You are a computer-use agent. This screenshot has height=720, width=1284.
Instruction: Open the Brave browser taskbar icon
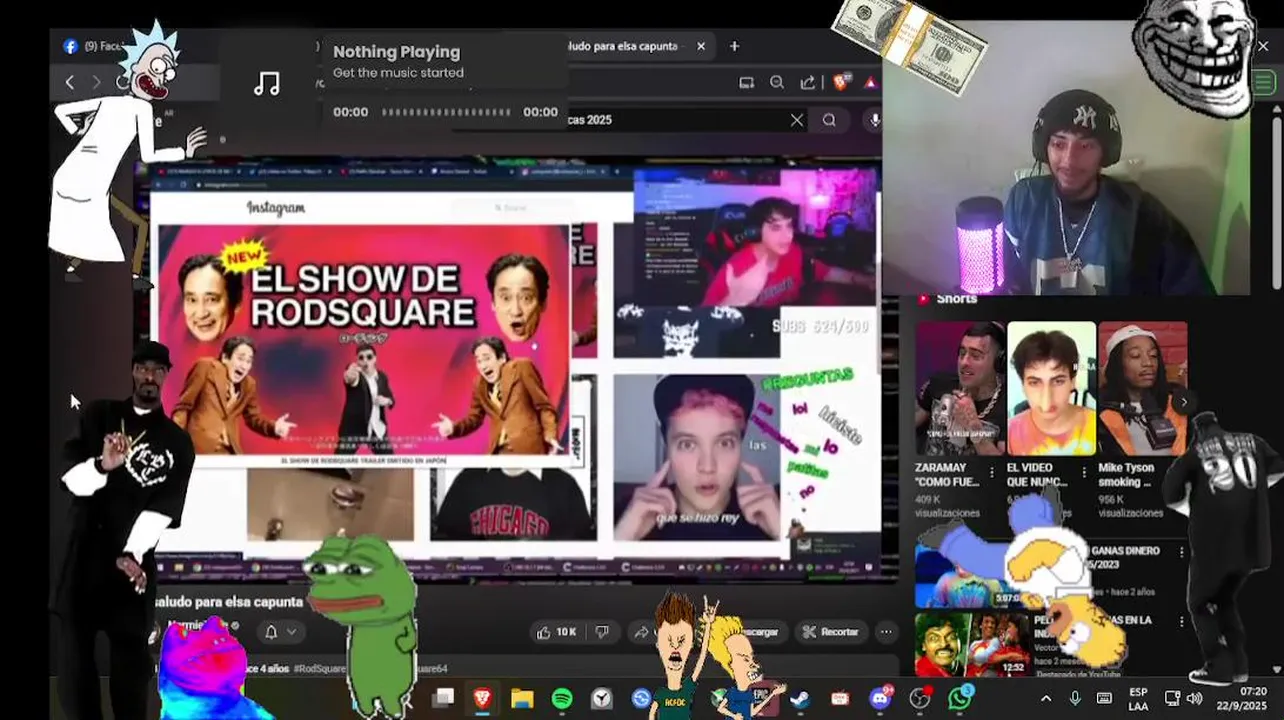click(x=482, y=698)
